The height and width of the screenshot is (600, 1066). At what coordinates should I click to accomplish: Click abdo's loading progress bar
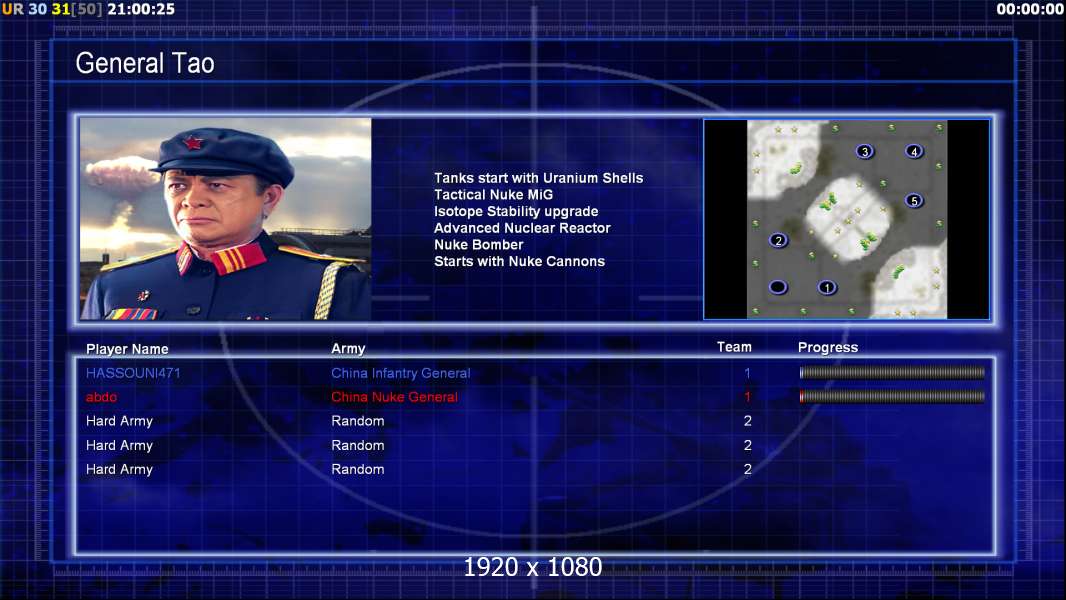(892, 396)
